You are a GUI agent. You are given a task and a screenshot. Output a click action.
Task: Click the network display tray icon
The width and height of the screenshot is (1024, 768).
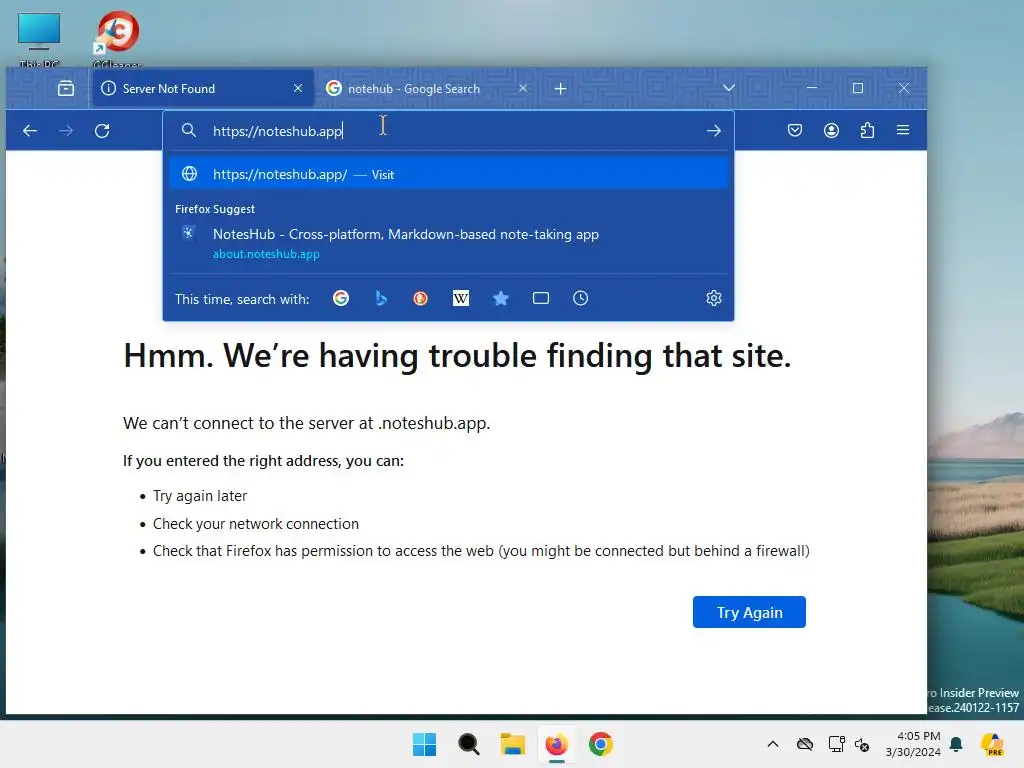tap(837, 744)
